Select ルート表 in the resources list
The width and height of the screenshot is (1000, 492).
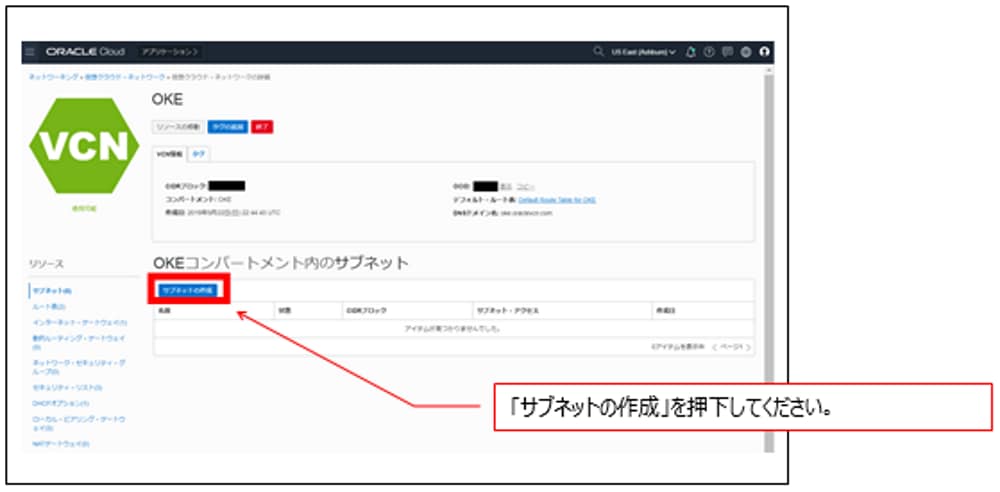click(48, 307)
